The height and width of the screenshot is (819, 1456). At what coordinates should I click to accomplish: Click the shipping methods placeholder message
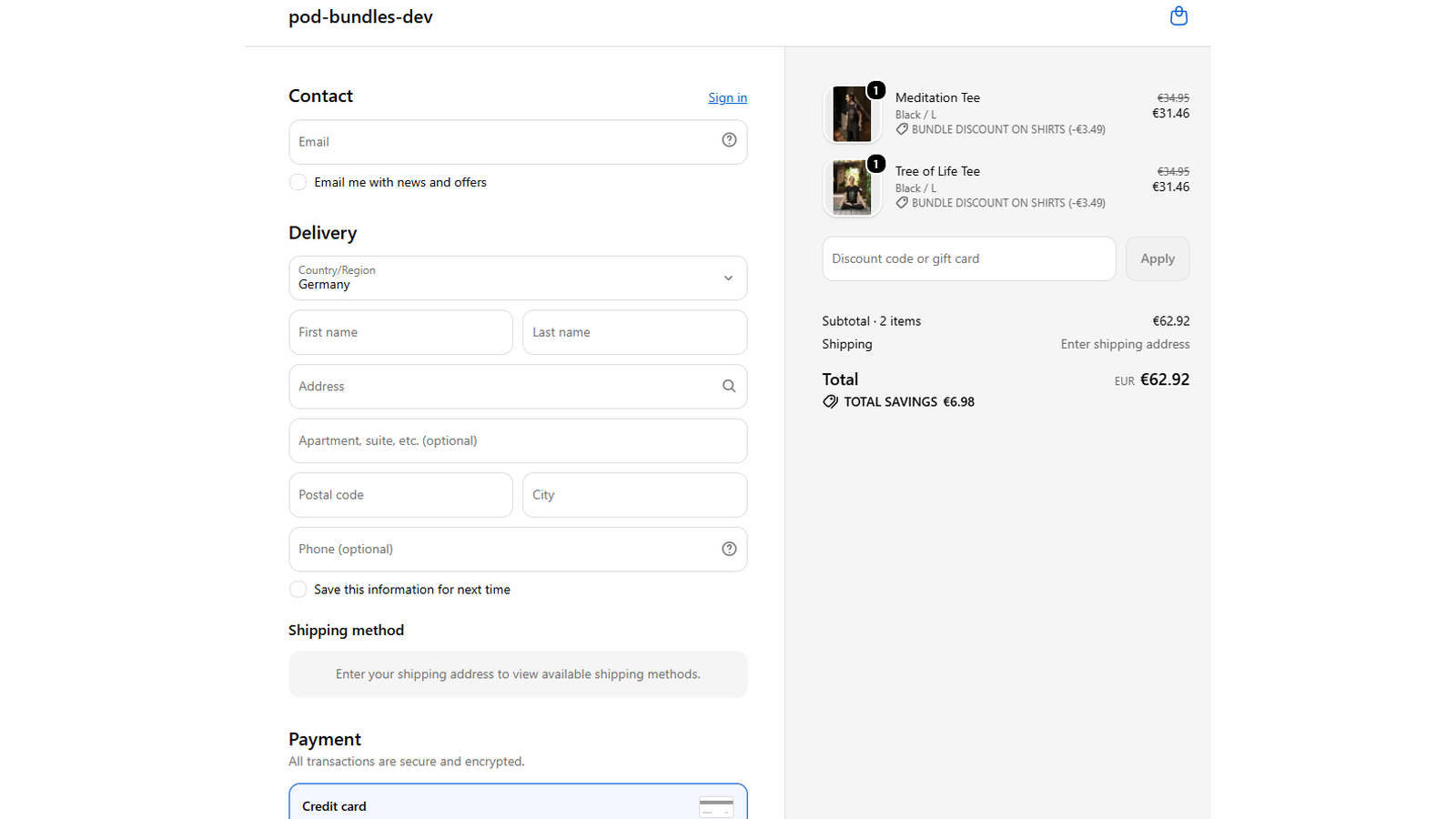tap(518, 674)
